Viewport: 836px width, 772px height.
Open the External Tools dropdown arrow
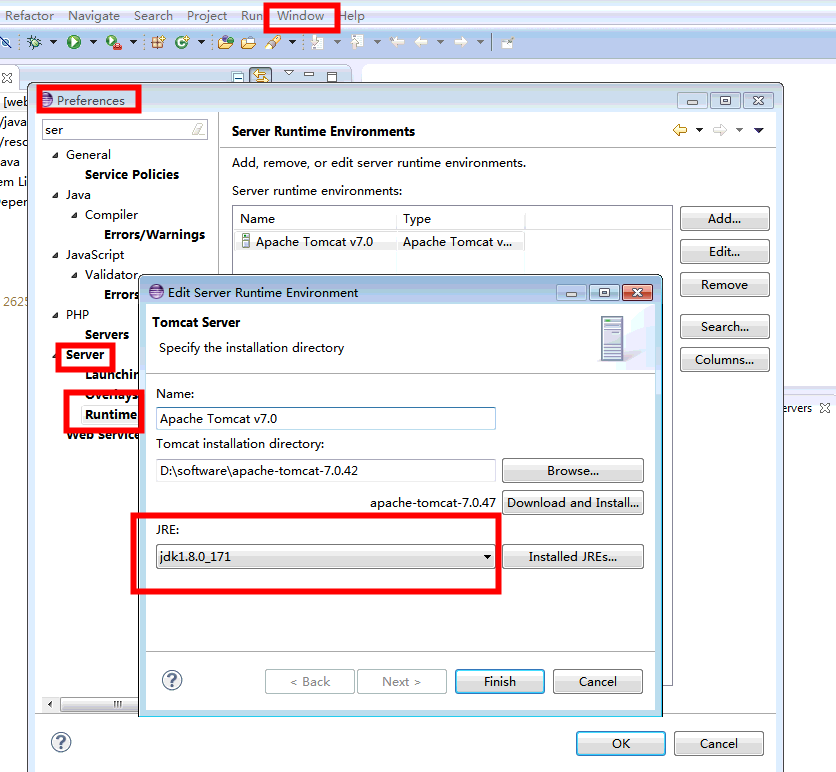(133, 42)
